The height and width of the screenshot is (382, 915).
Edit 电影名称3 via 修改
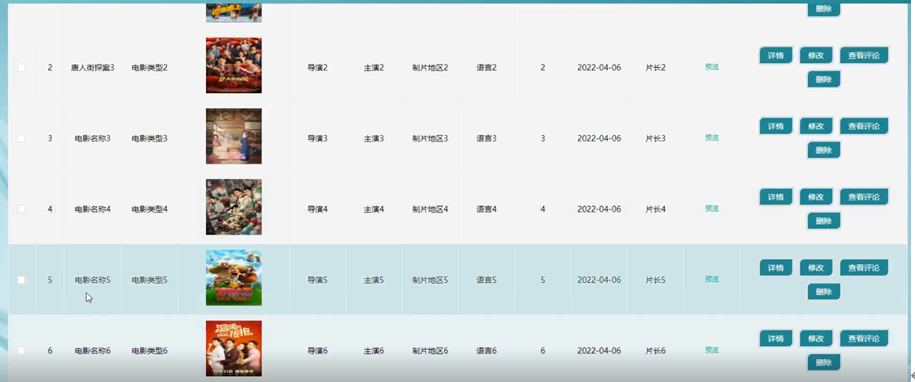(x=816, y=126)
